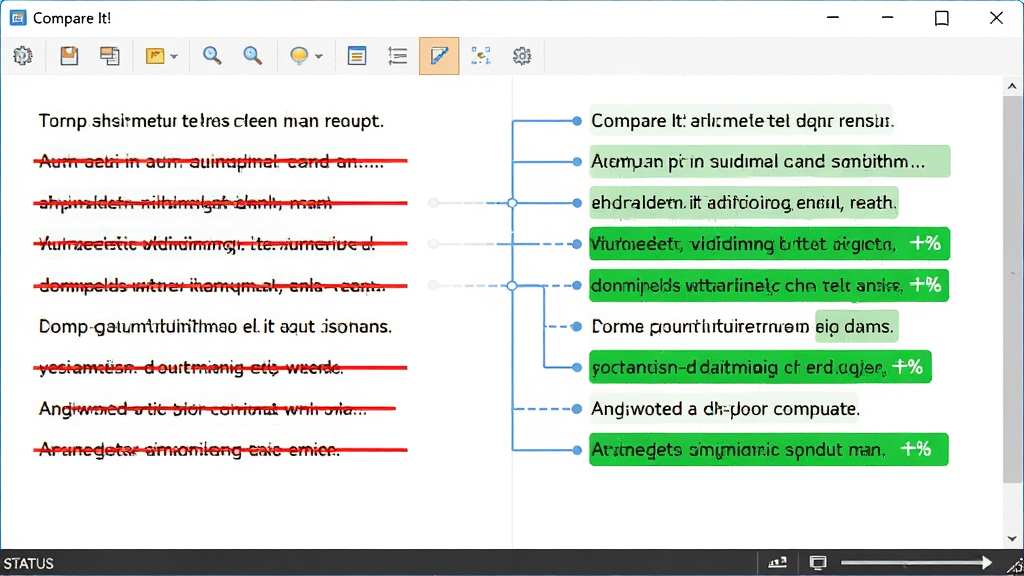Image resolution: width=1024 pixels, height=576 pixels.
Task: Click the Compare It! app icon in title bar
Action: pos(18,18)
